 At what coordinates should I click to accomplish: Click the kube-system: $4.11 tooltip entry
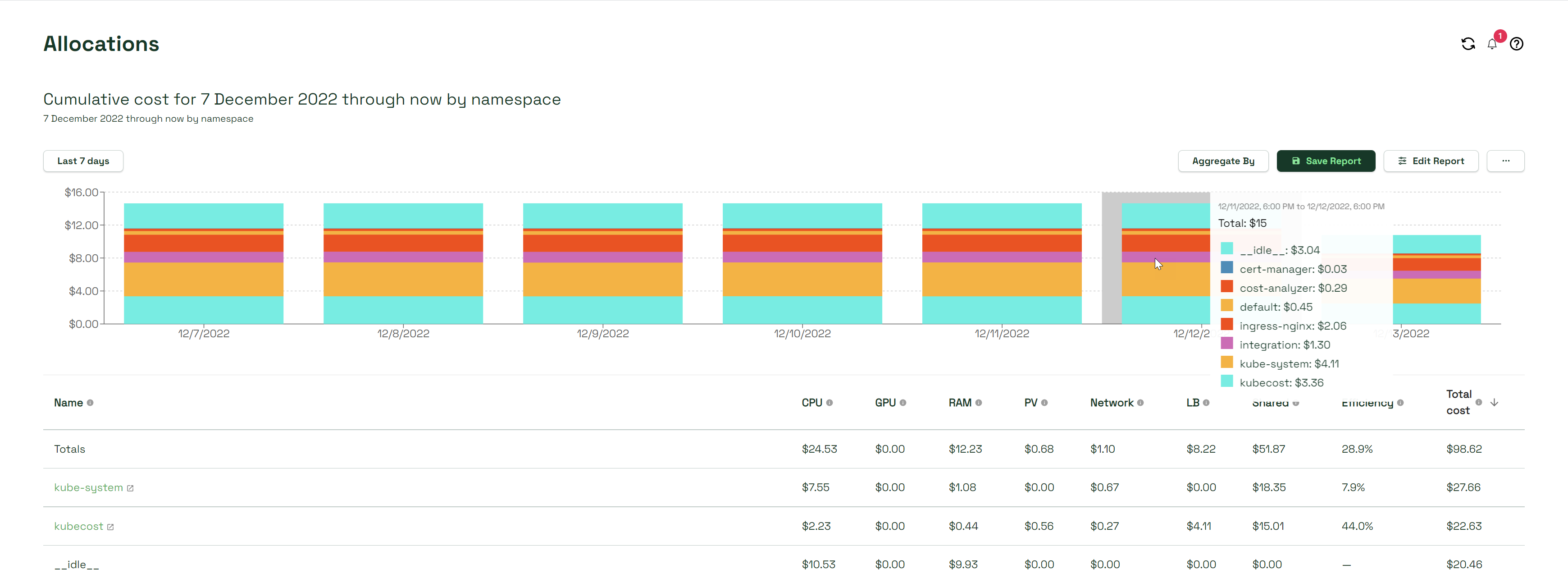click(1289, 364)
